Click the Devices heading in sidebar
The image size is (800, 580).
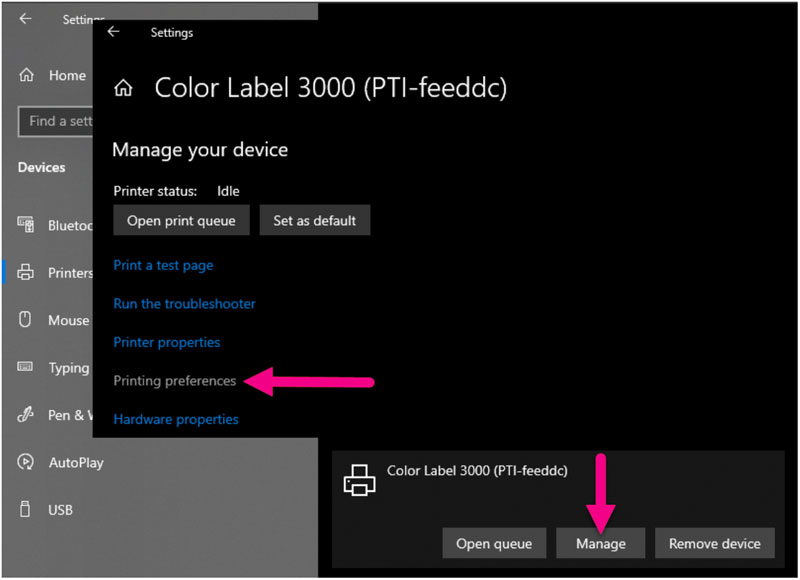(x=41, y=167)
